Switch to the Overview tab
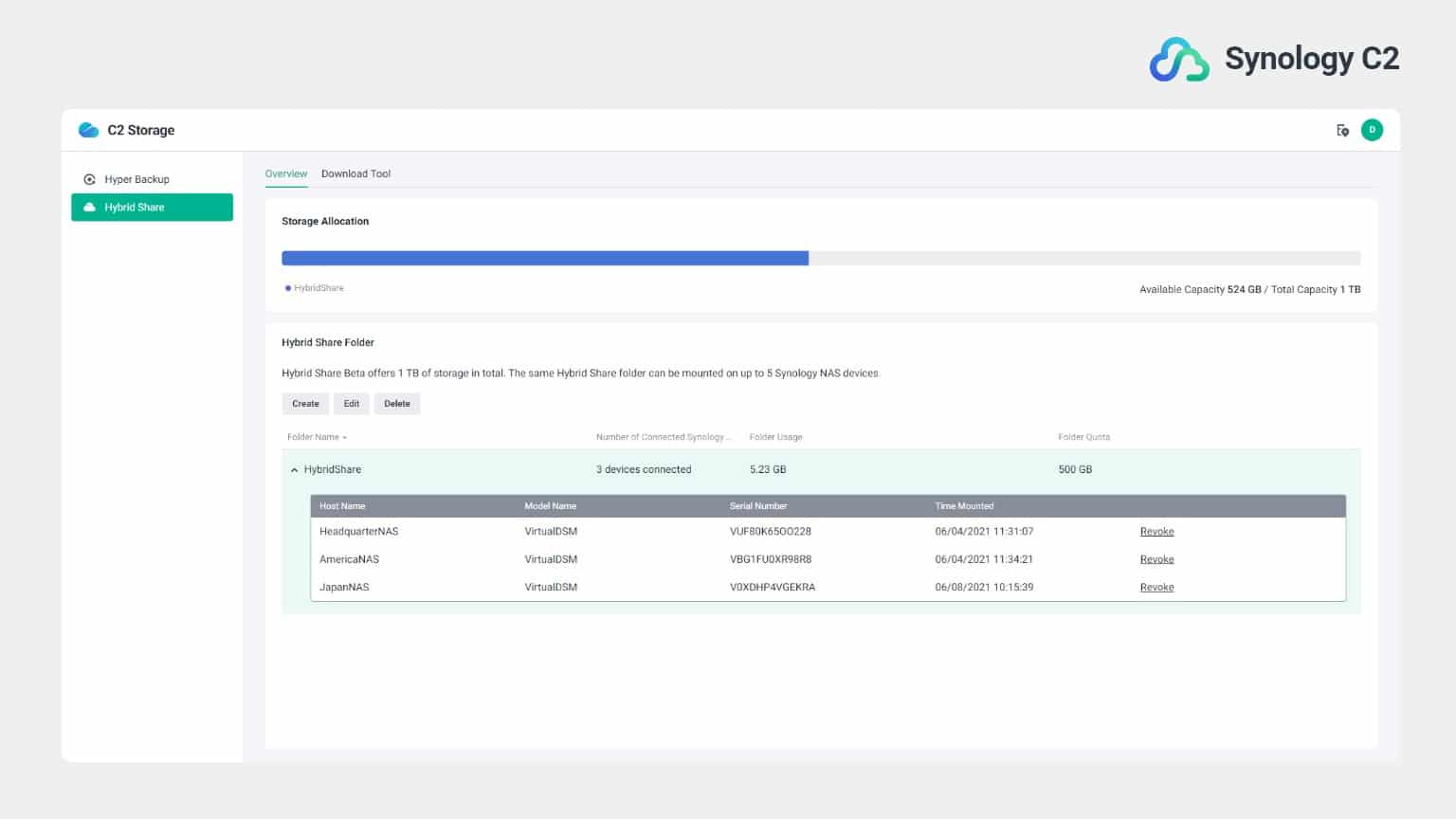The width and height of the screenshot is (1456, 819). 286,174
